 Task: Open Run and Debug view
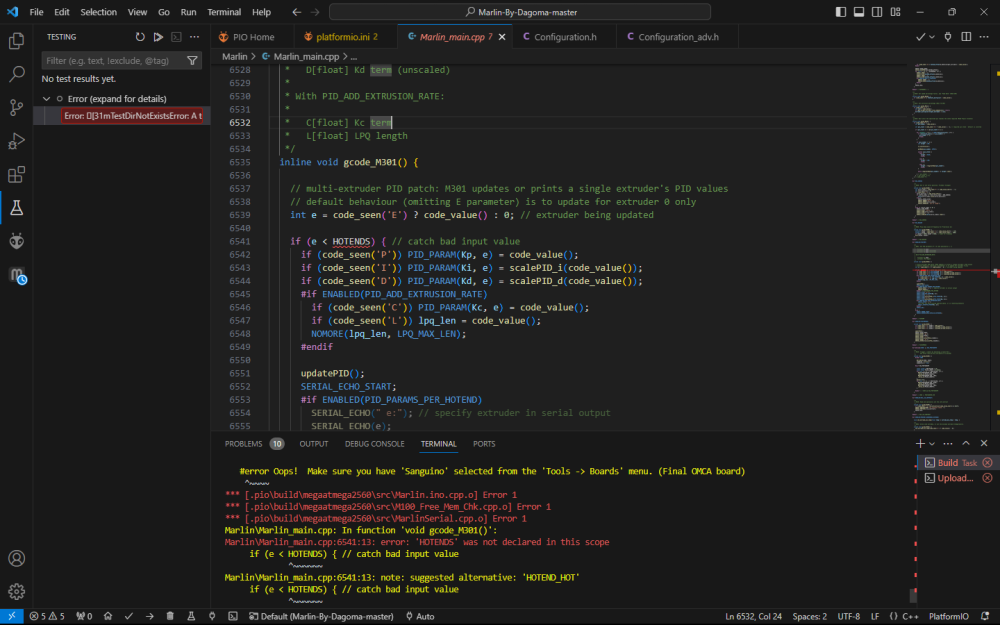click(x=16, y=141)
